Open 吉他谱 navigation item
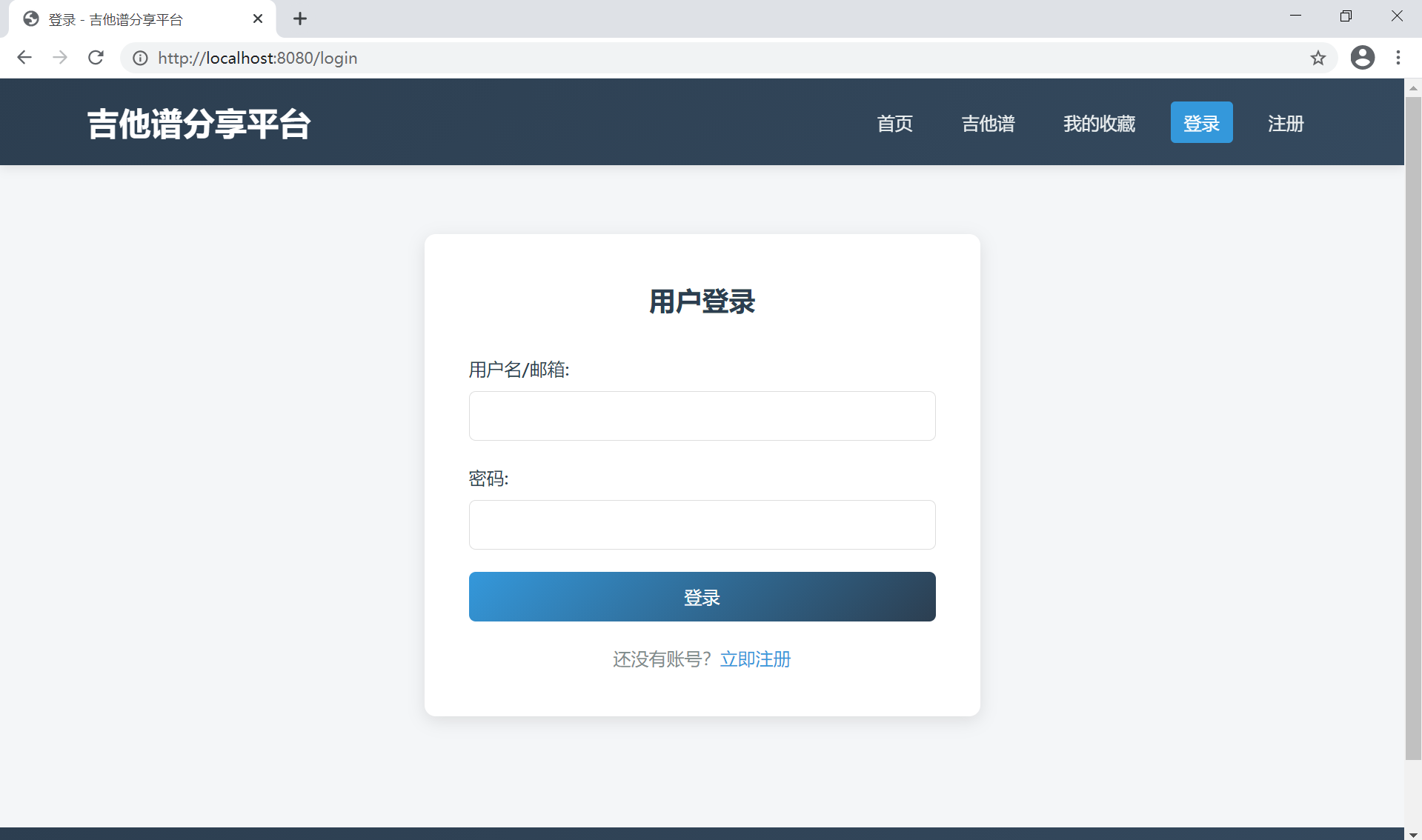1422x840 pixels. (988, 123)
